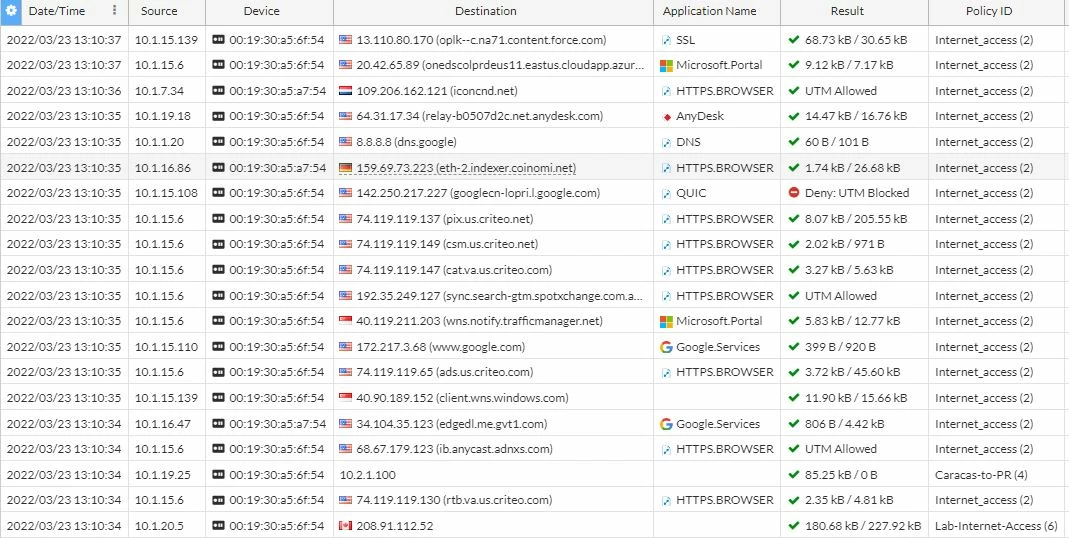Screen dimensions: 1069x538
Task: Click the Canada flag beside 208.91.112.52
Action: pos(346,526)
